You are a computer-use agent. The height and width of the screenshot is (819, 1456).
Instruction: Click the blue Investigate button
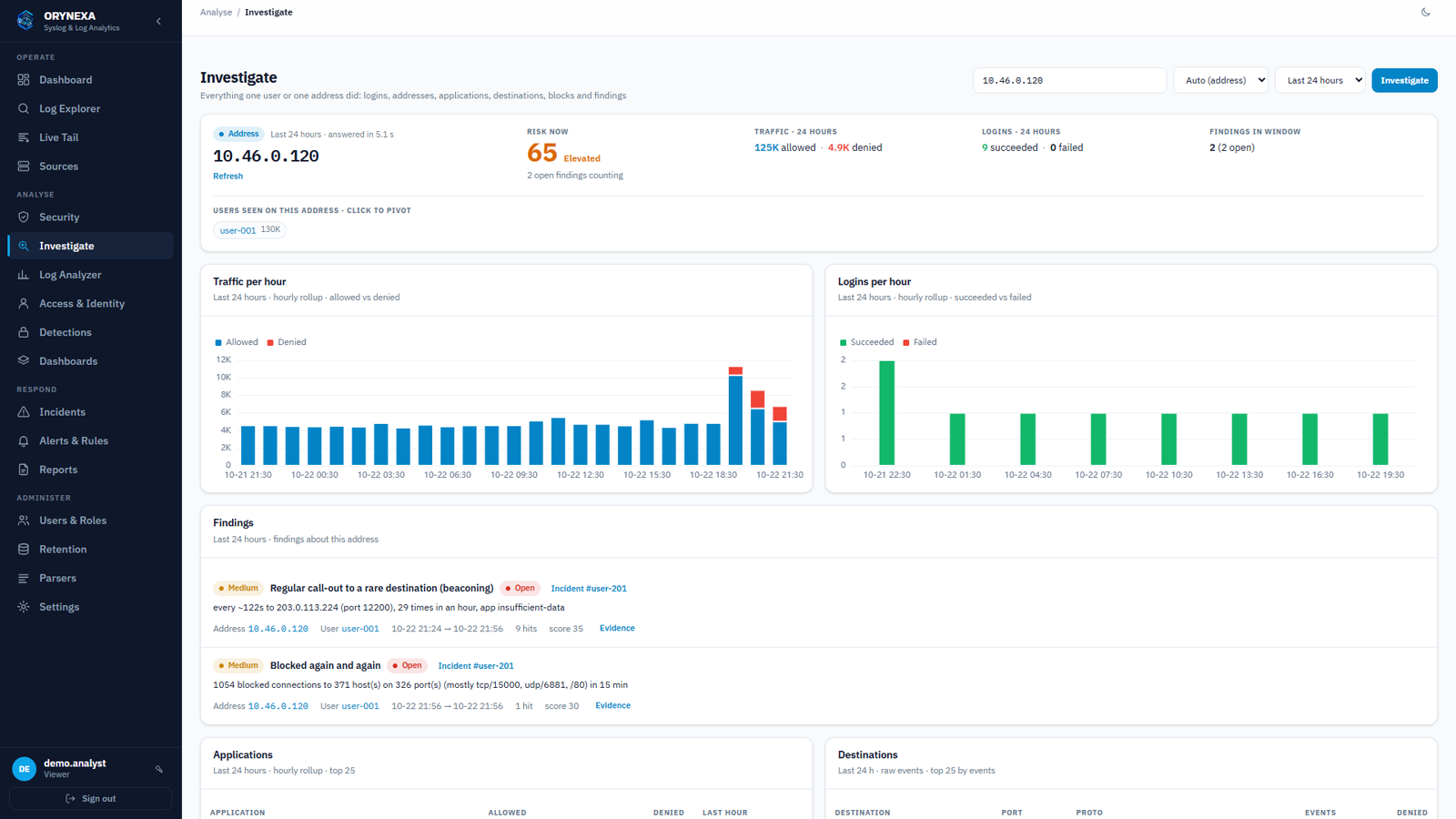pos(1404,80)
